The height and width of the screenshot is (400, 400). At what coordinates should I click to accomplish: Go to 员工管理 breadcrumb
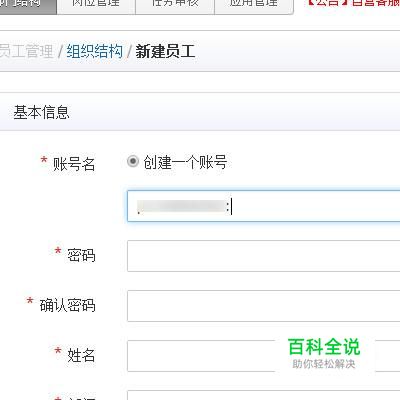pos(26,52)
